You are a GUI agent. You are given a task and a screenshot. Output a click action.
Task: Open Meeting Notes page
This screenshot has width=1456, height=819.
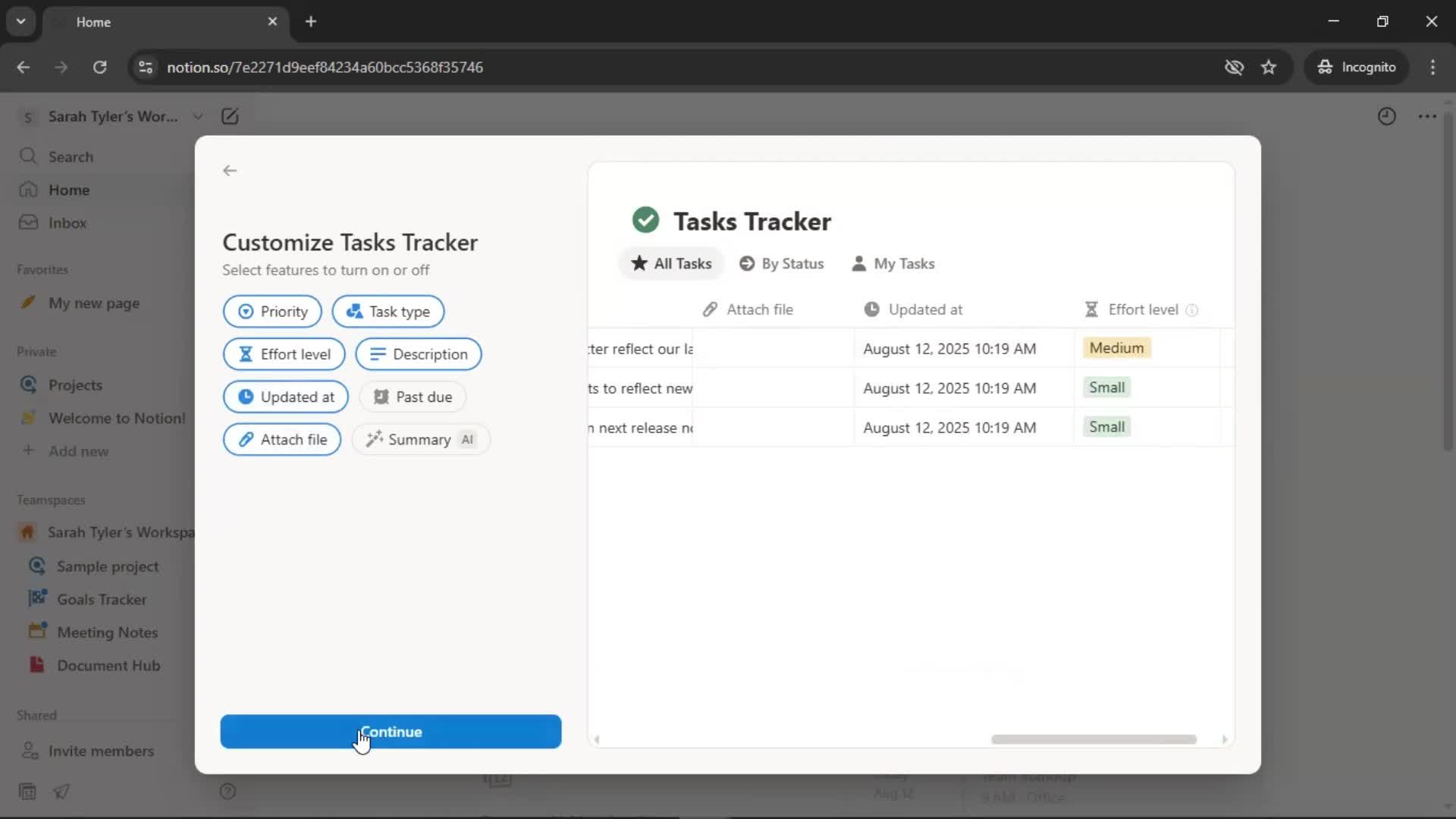click(x=107, y=632)
